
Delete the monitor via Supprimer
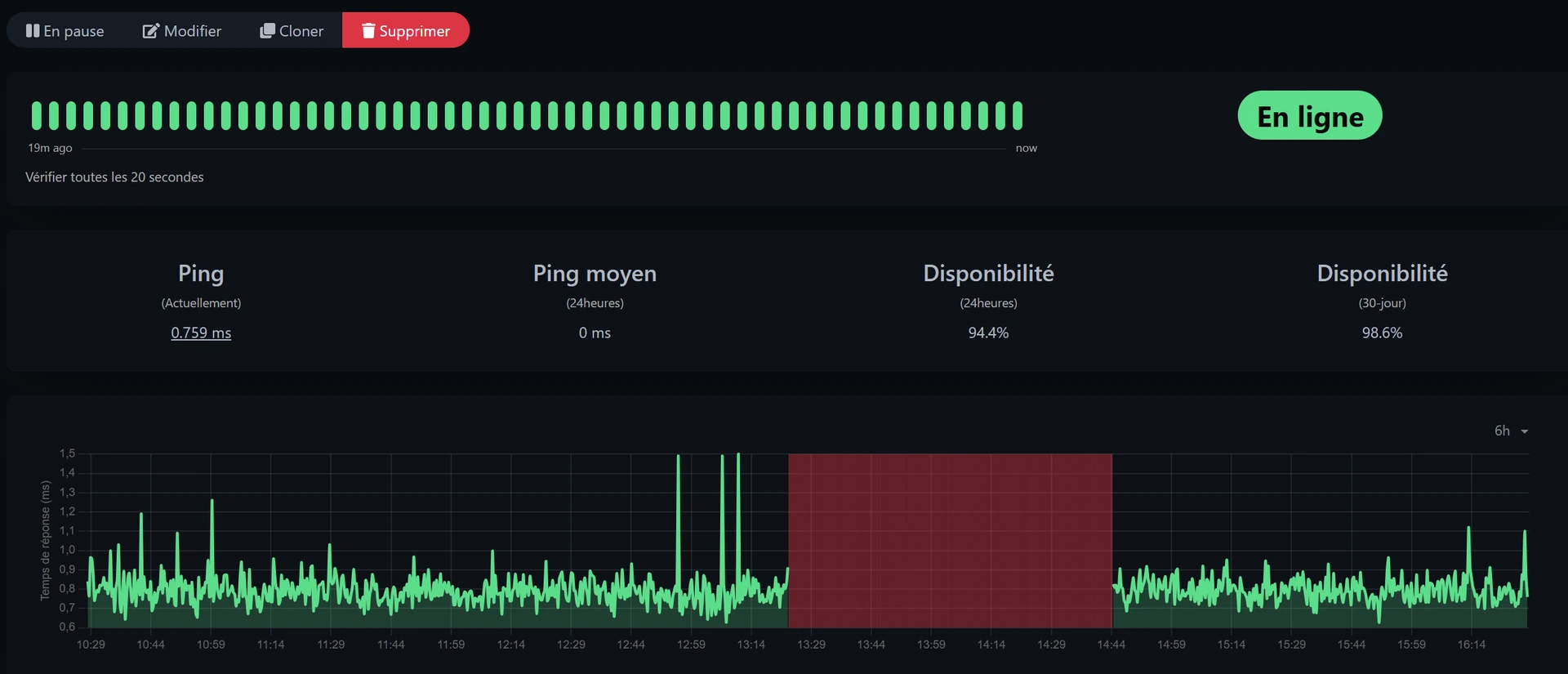click(x=406, y=30)
